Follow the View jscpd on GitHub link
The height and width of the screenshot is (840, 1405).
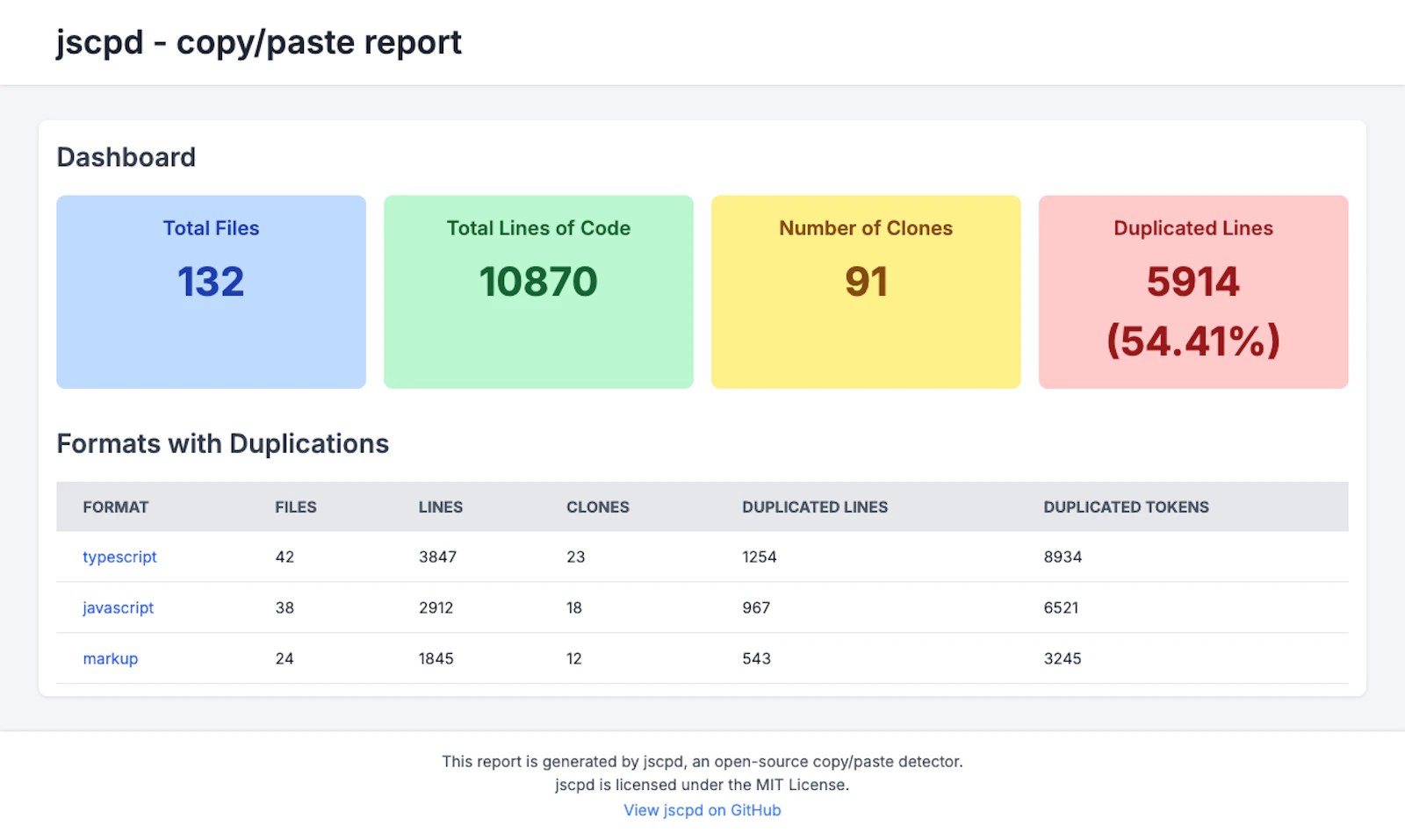pos(702,809)
